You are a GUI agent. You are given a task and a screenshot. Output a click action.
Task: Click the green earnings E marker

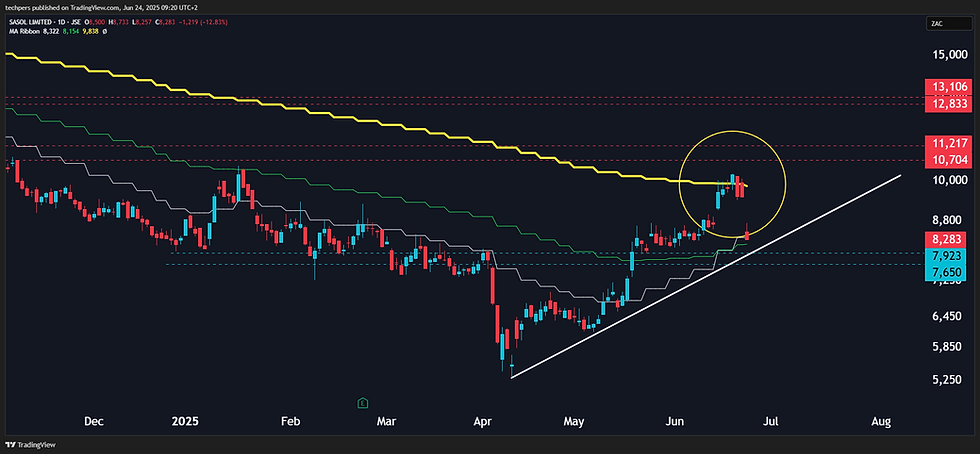362,403
